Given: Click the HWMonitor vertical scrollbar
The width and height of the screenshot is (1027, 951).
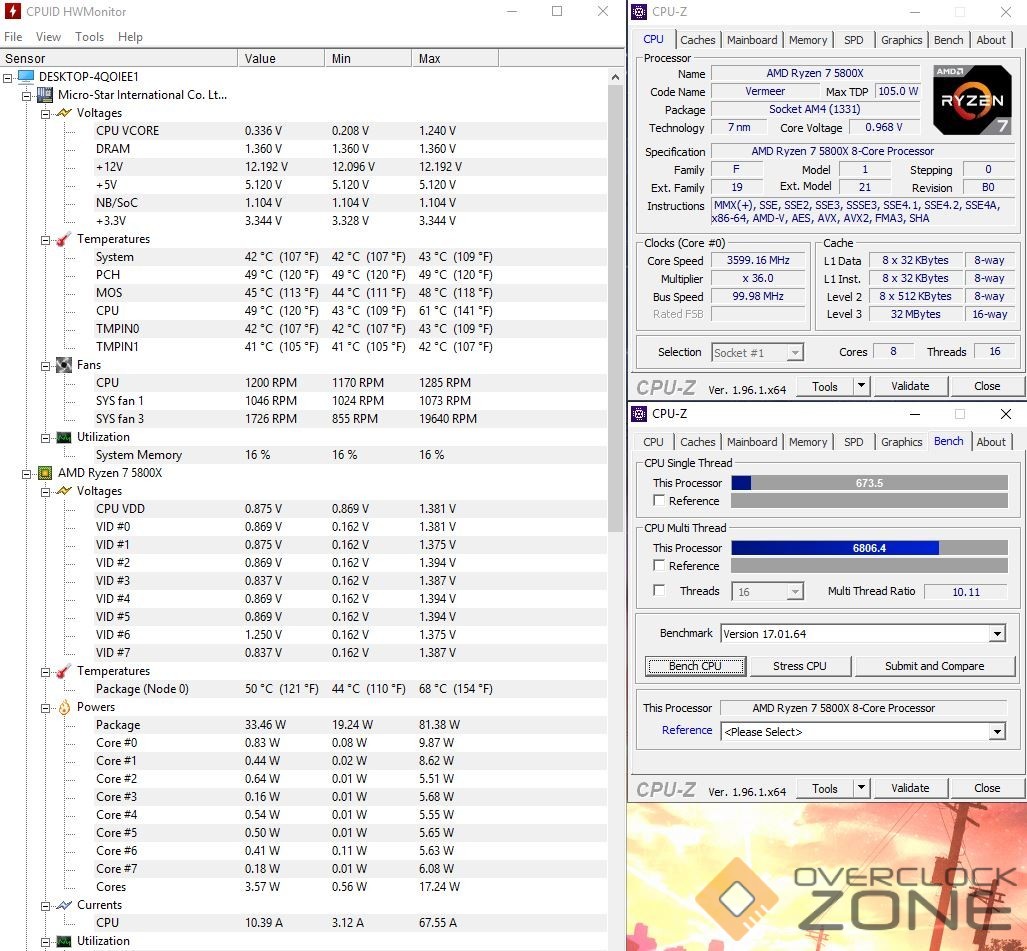Looking at the screenshot, I should pos(616,300).
